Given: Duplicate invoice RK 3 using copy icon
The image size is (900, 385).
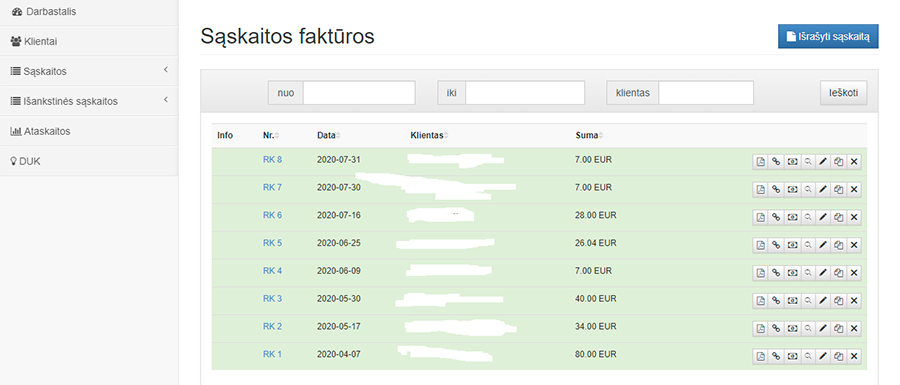Looking at the screenshot, I should point(838,301).
